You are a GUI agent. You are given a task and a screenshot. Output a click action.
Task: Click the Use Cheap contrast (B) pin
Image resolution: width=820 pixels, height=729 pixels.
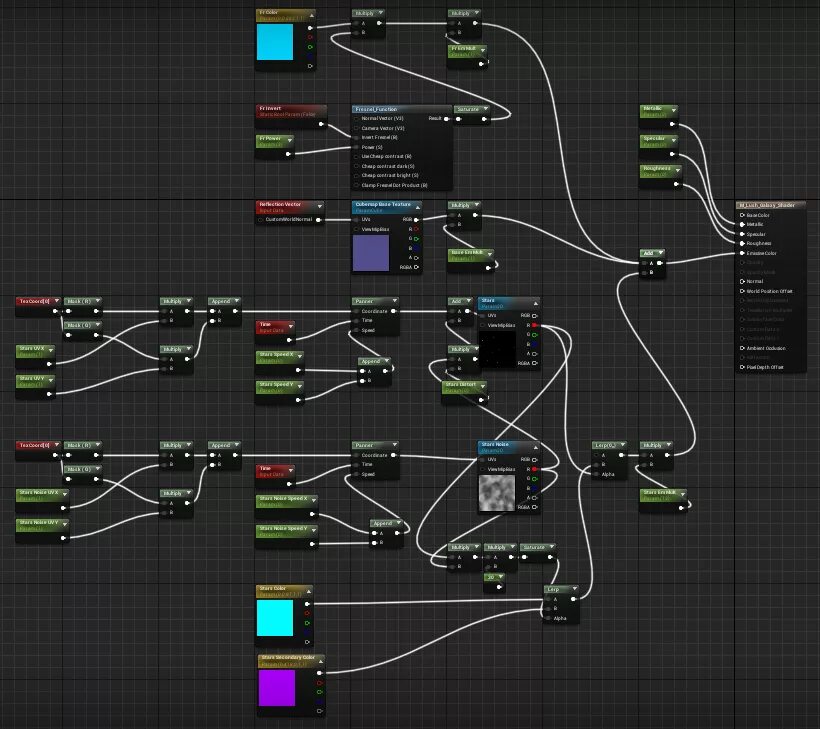pos(357,156)
